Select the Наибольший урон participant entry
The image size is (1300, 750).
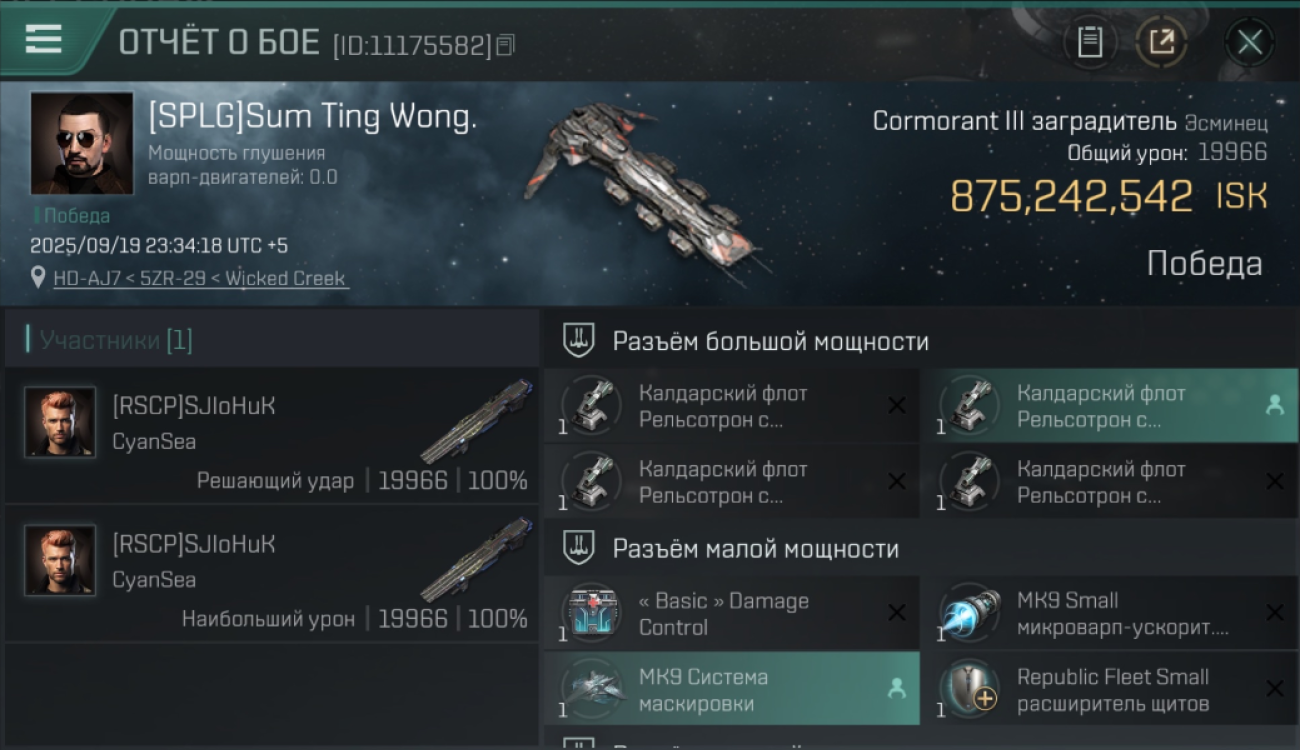point(272,574)
